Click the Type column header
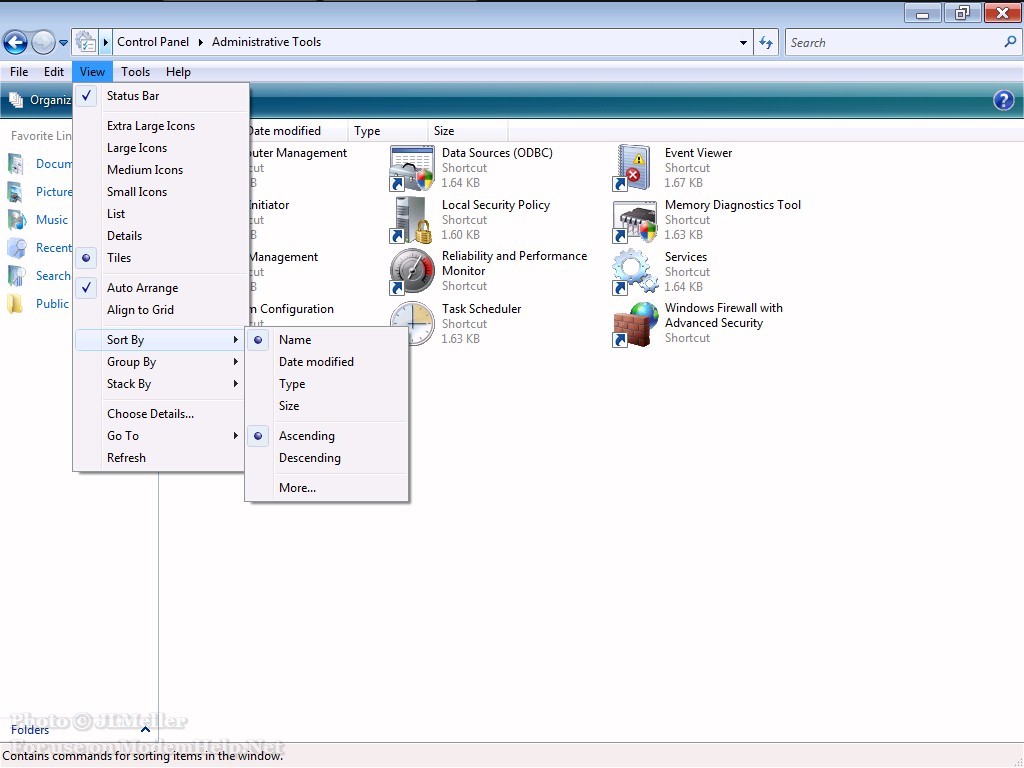1024x768 pixels. coord(388,131)
